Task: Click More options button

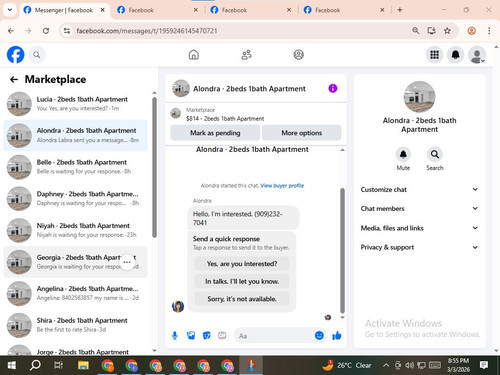Action: pyautogui.click(x=302, y=133)
